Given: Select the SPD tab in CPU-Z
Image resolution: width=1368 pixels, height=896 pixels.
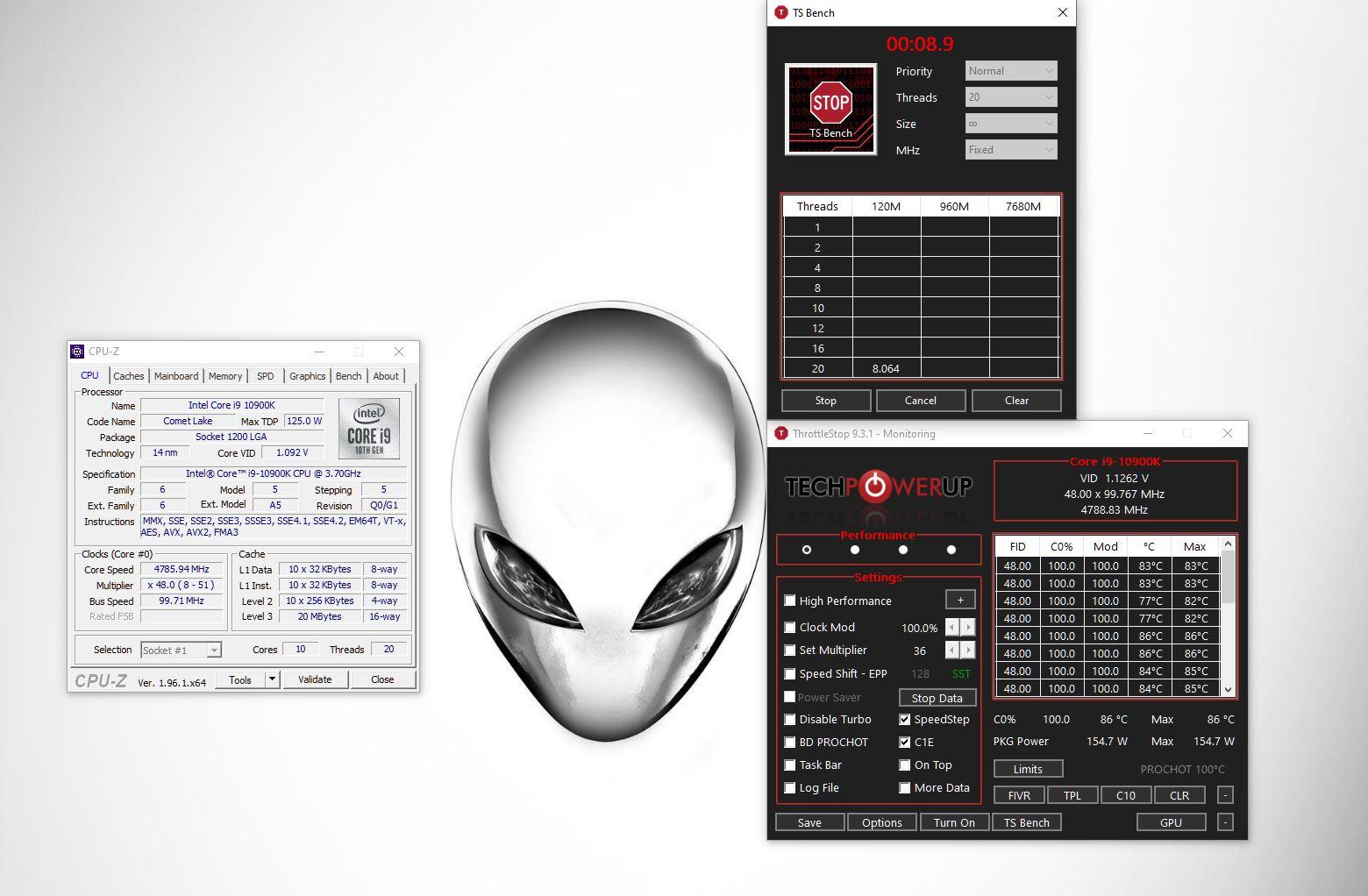Looking at the screenshot, I should [x=266, y=375].
